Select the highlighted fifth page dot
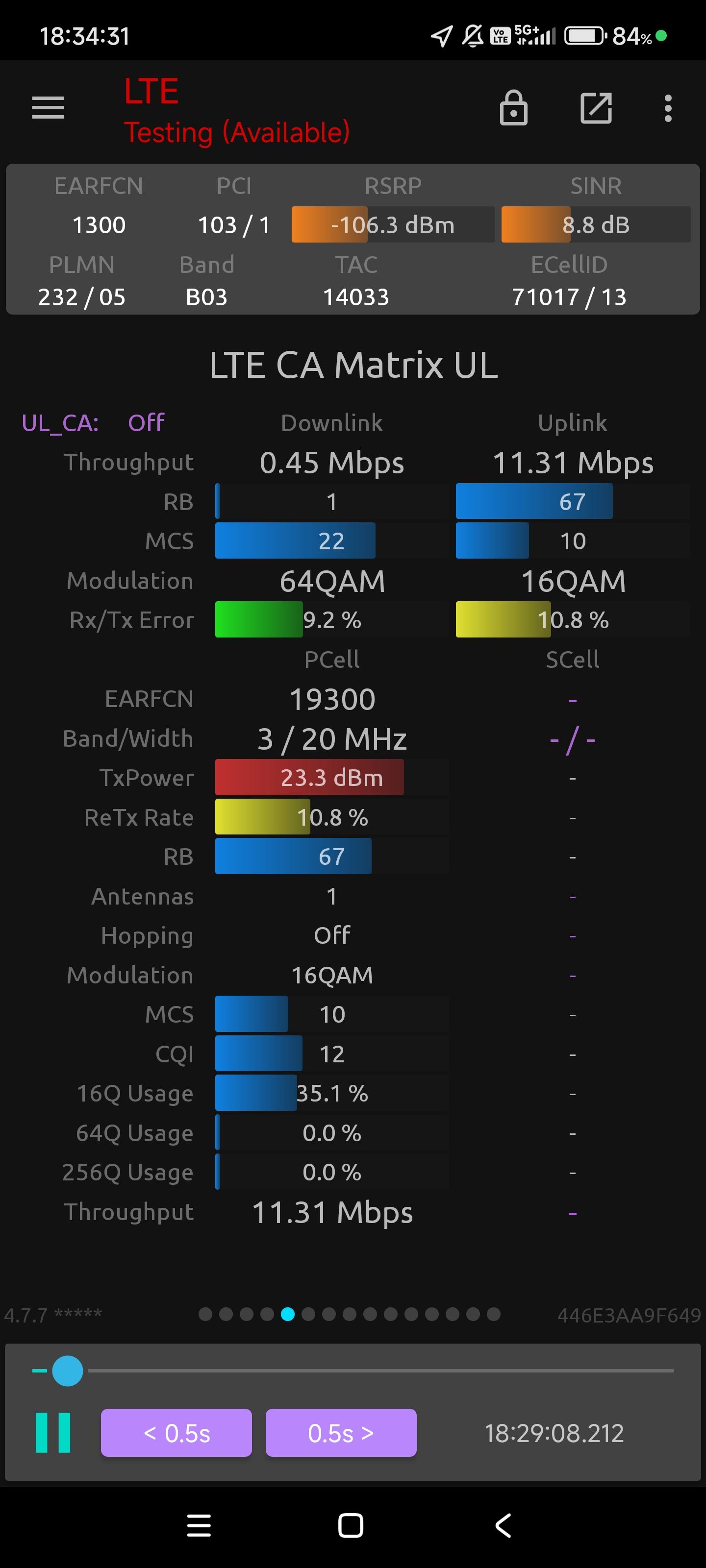The image size is (706, 1568). coord(287,1314)
